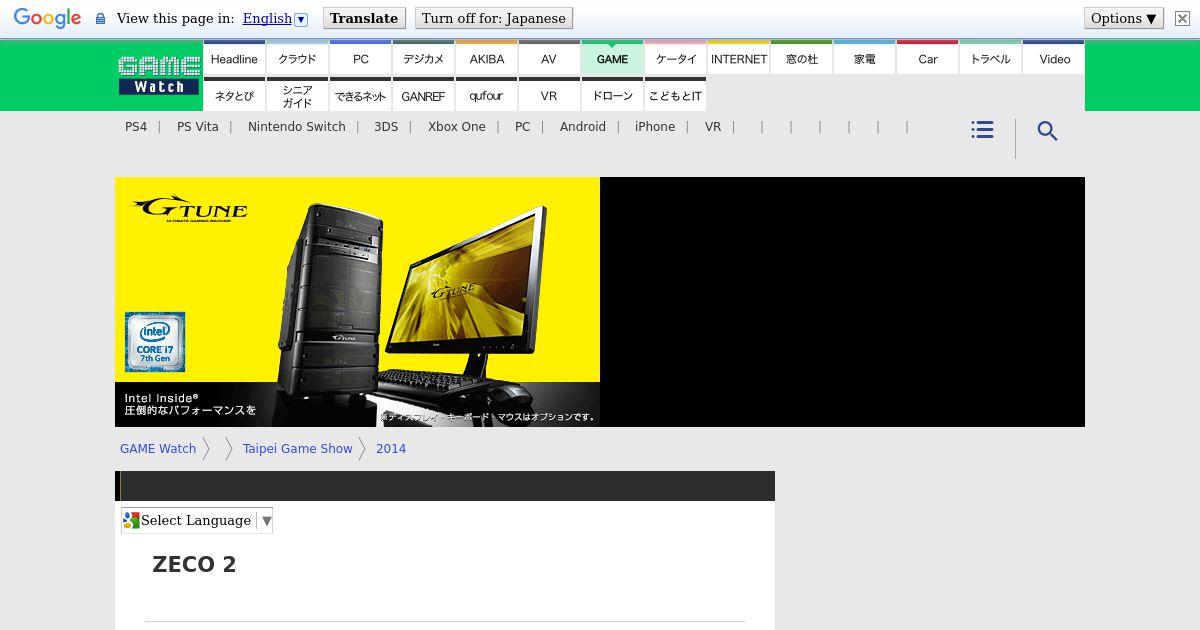Open the 窓の杜 tab
Screen dimensions: 1200x630
[801, 58]
